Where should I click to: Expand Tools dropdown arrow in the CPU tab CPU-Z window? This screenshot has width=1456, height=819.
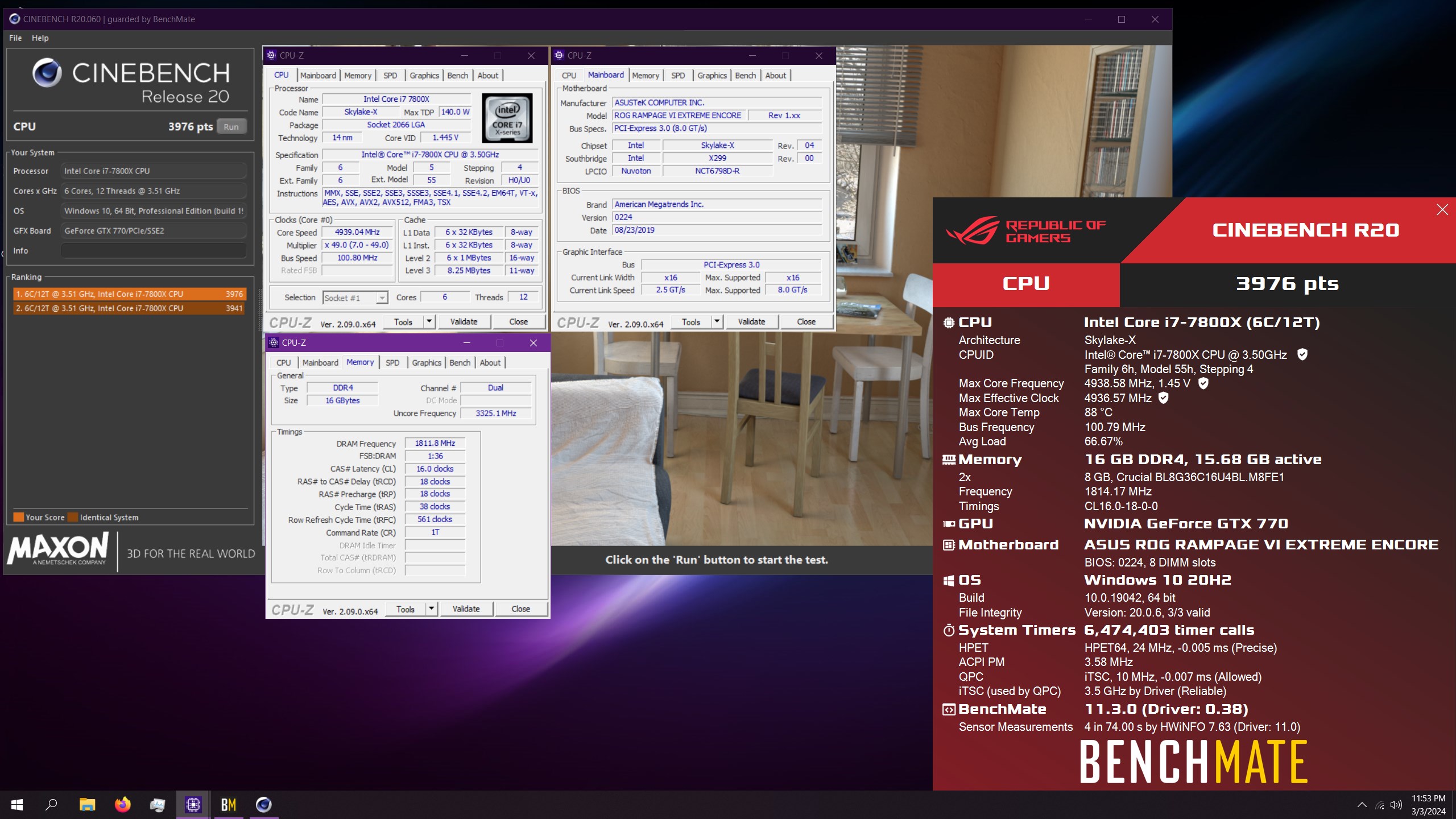point(429,321)
